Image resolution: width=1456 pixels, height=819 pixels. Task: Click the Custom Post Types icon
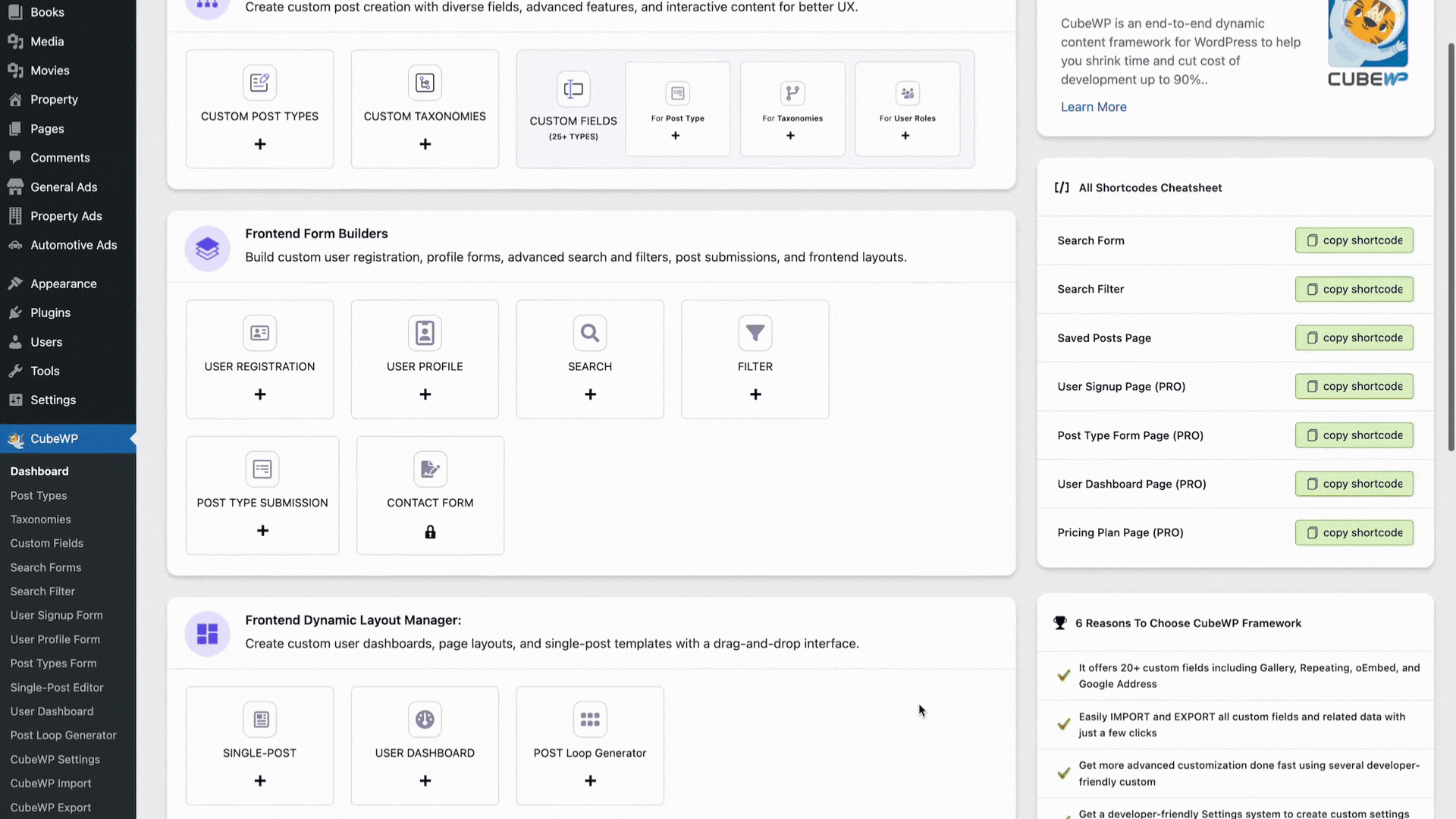(x=259, y=82)
